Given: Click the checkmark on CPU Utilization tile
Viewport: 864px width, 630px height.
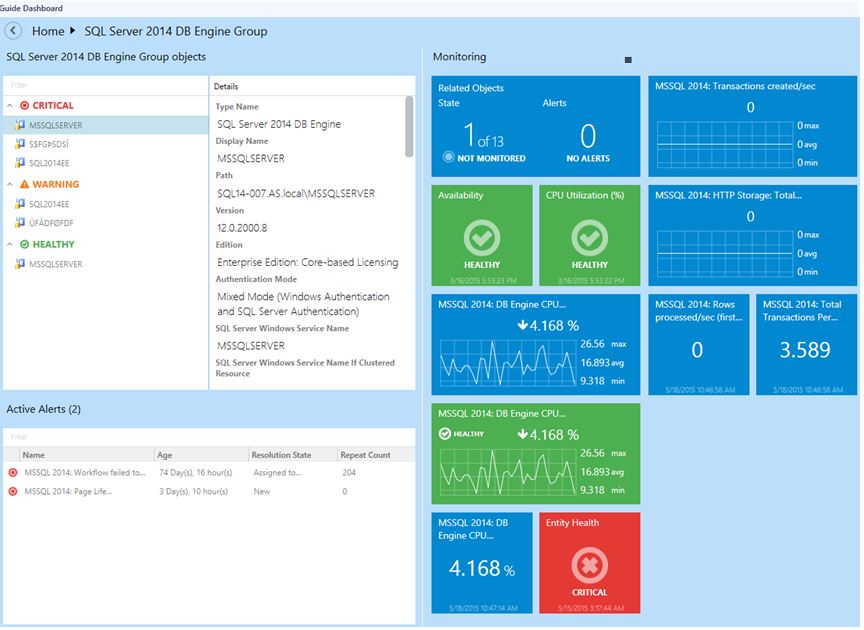Looking at the screenshot, I should click(x=589, y=239).
